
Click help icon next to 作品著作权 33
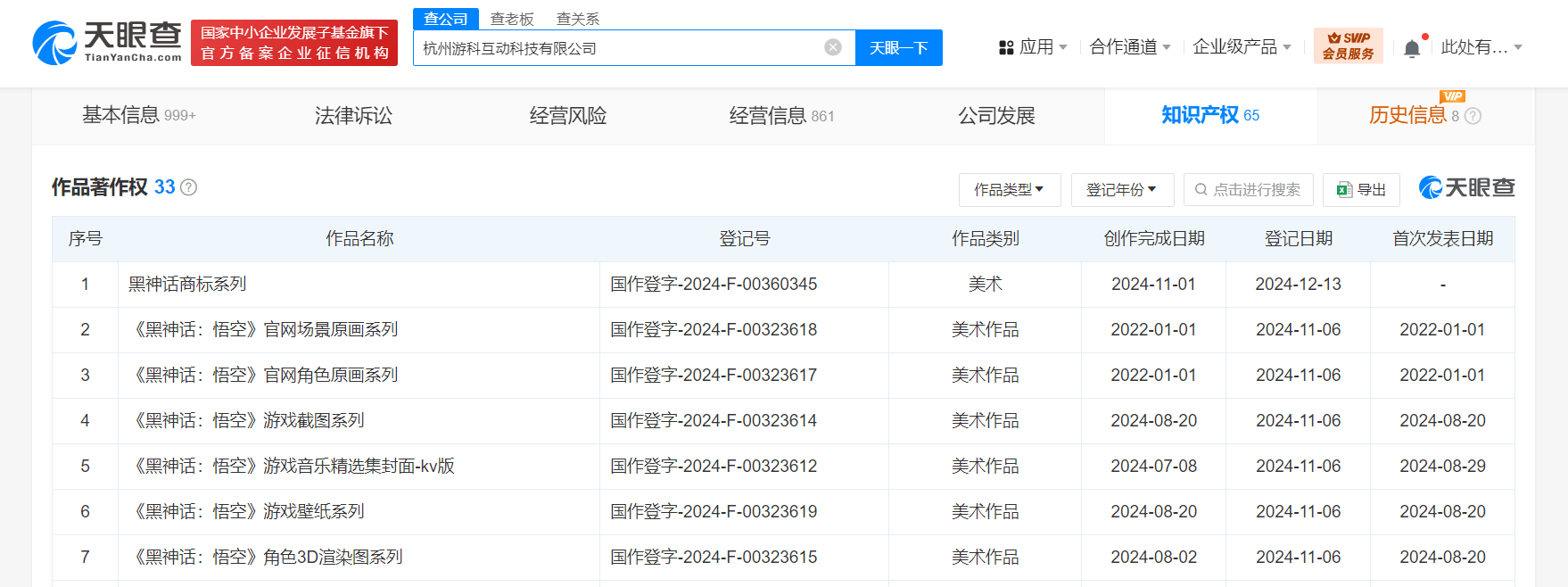pyautogui.click(x=189, y=187)
